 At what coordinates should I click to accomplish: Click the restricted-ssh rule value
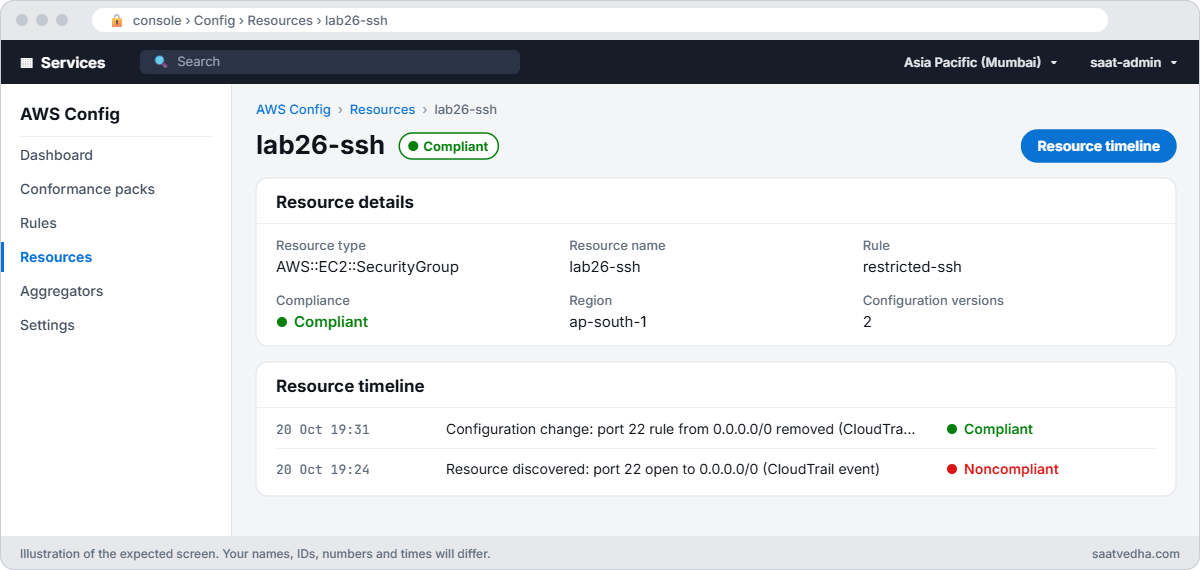912,267
